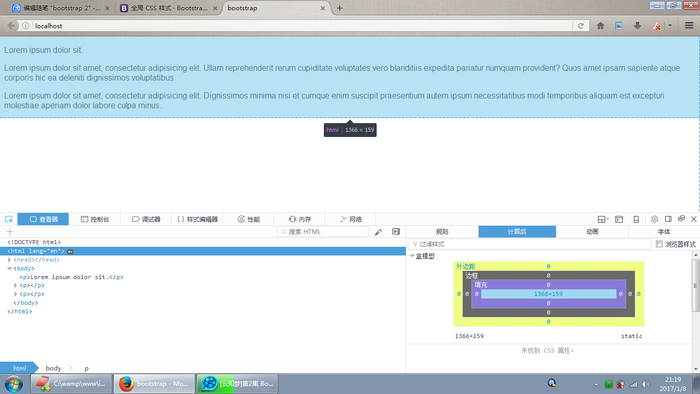Viewport: 700px width, 394px height.
Task: Expand the second p element node
Action: coord(16,286)
